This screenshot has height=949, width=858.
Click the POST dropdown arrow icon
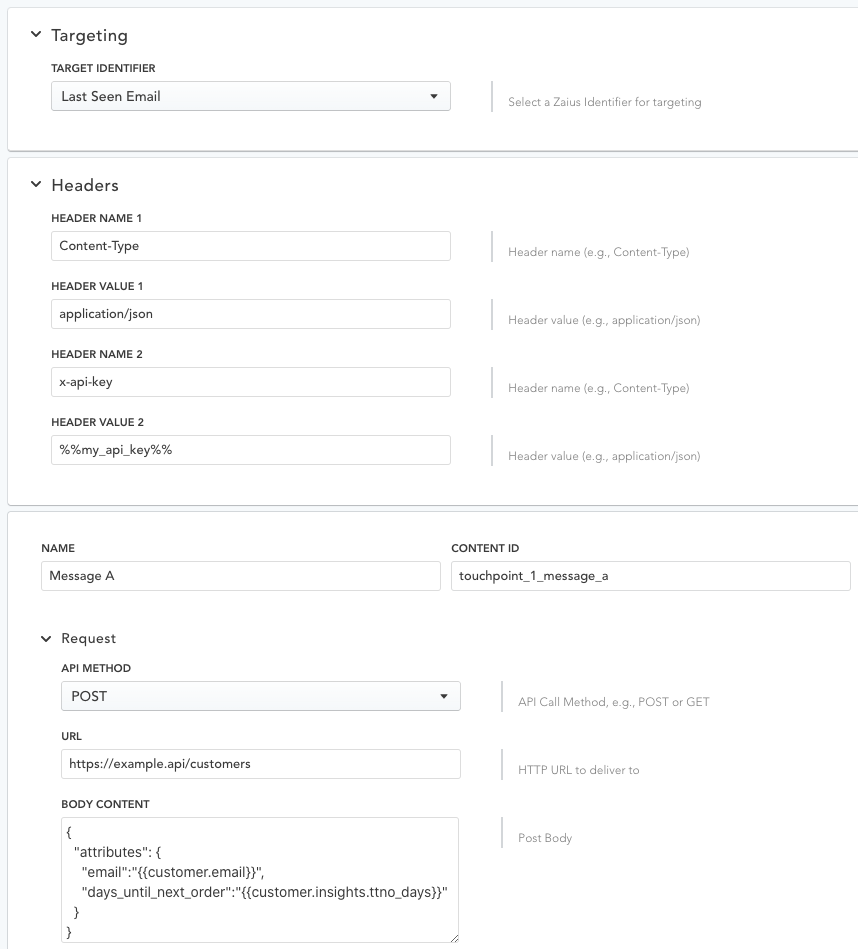click(x=444, y=697)
